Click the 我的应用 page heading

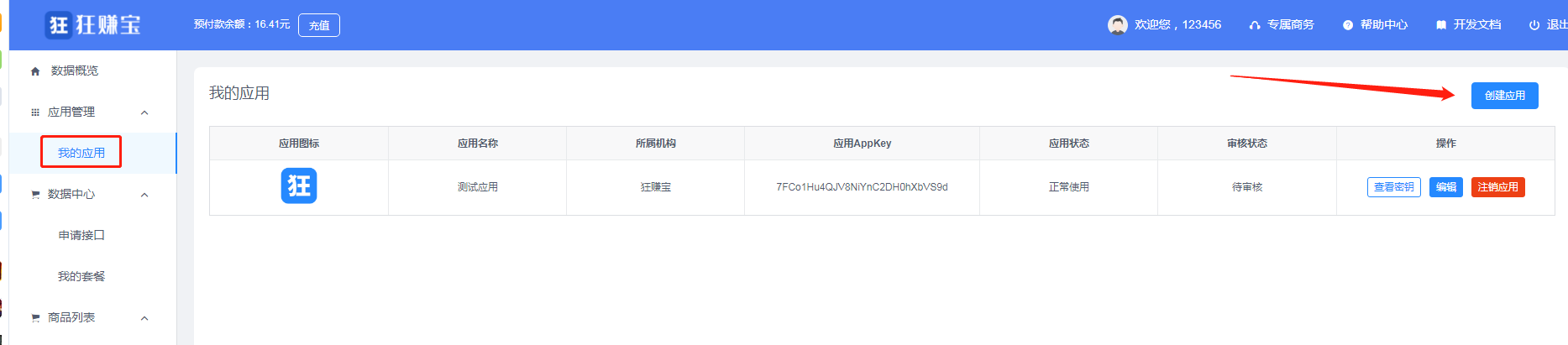point(239,93)
